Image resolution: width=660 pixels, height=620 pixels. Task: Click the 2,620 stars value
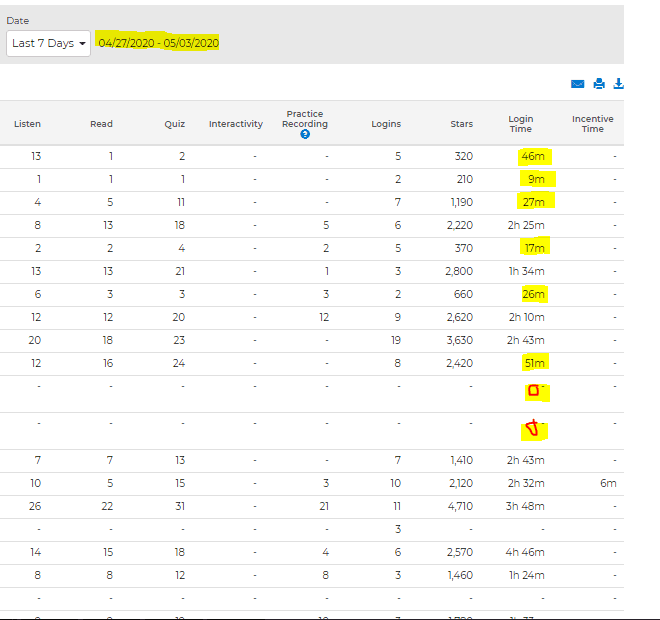click(460, 317)
